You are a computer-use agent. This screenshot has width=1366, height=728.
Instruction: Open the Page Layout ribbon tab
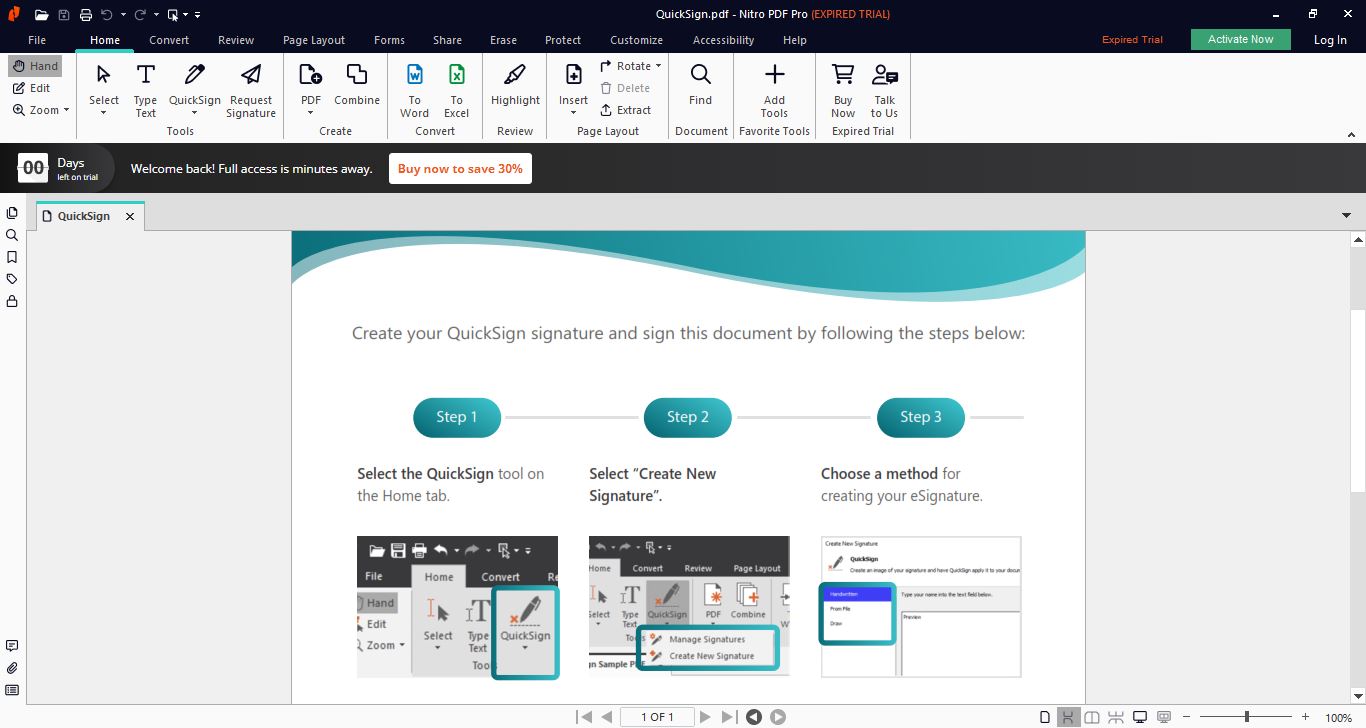[314, 40]
